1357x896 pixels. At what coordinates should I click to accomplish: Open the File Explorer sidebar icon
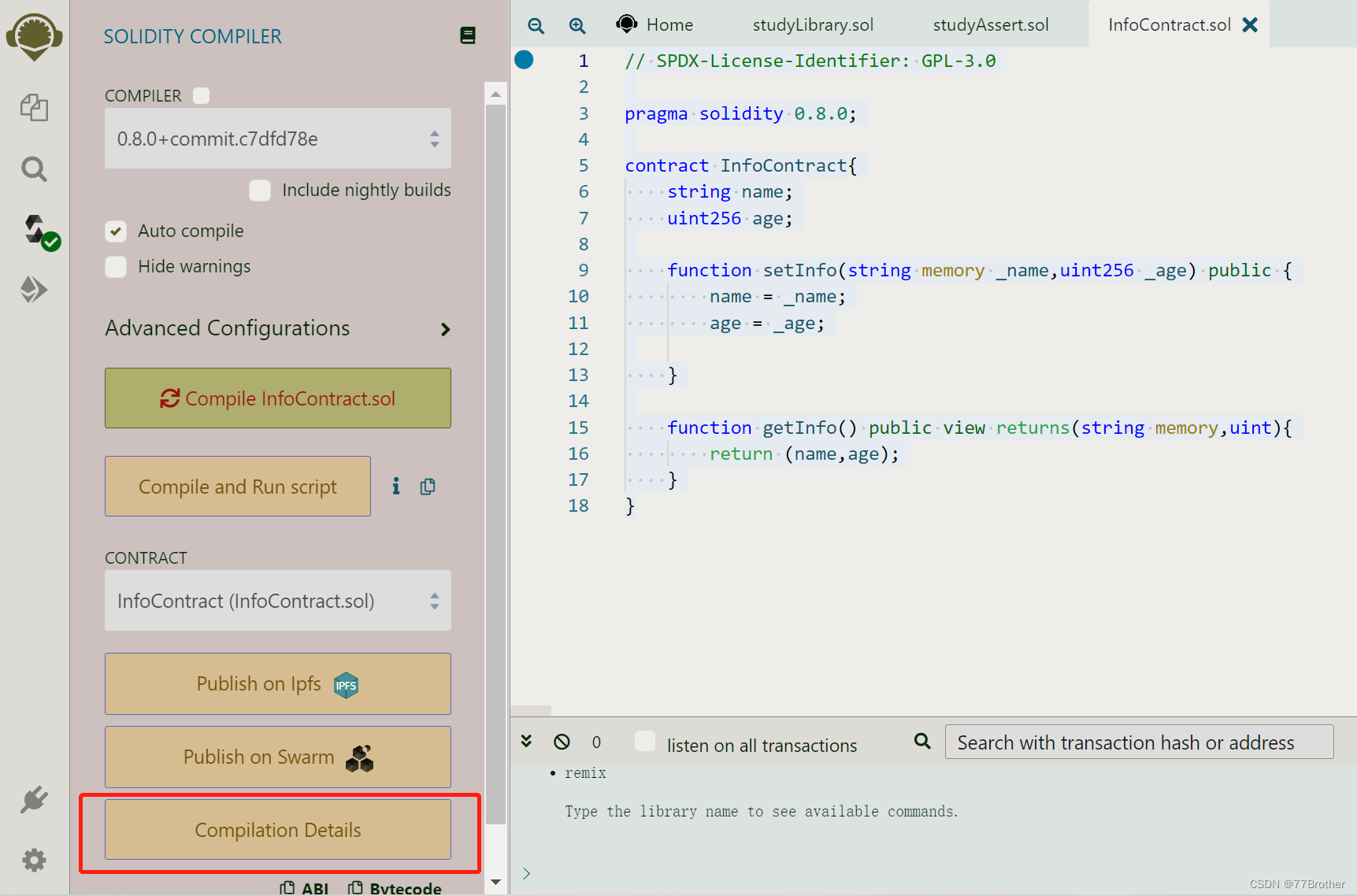coord(34,107)
